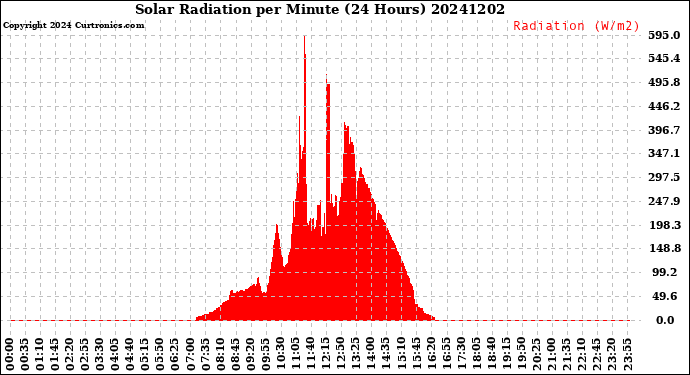Click the 05:50 time label
The image size is (690, 375).
[x=160, y=355]
